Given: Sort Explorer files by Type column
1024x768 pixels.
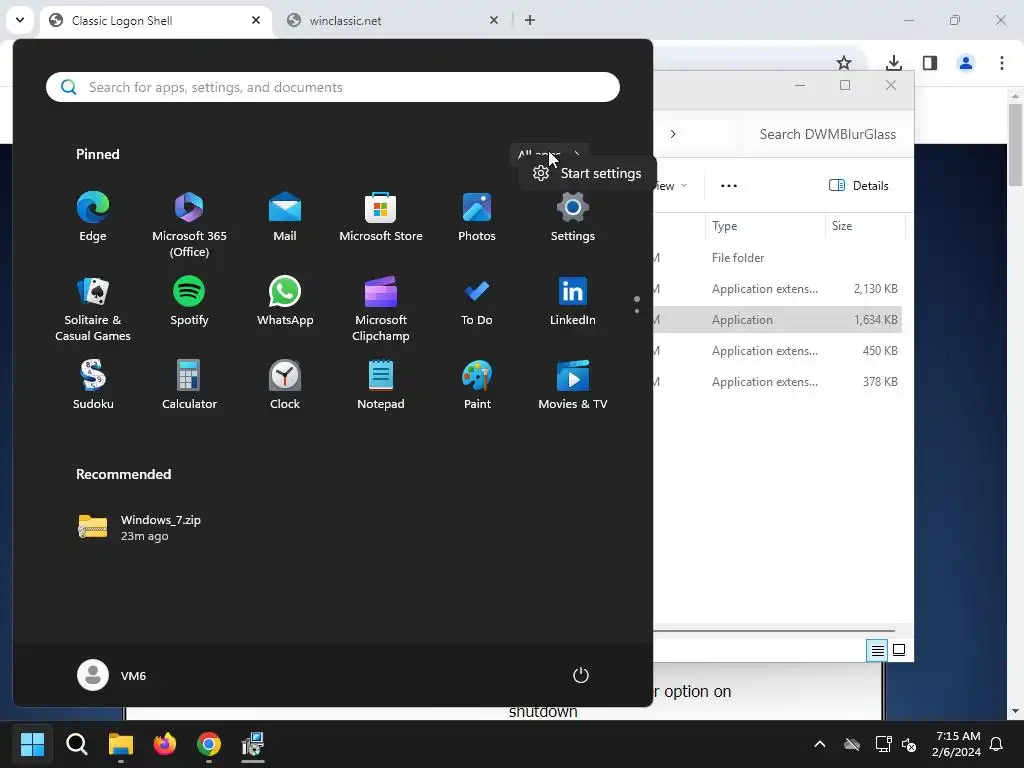Looking at the screenshot, I should 764,226.
